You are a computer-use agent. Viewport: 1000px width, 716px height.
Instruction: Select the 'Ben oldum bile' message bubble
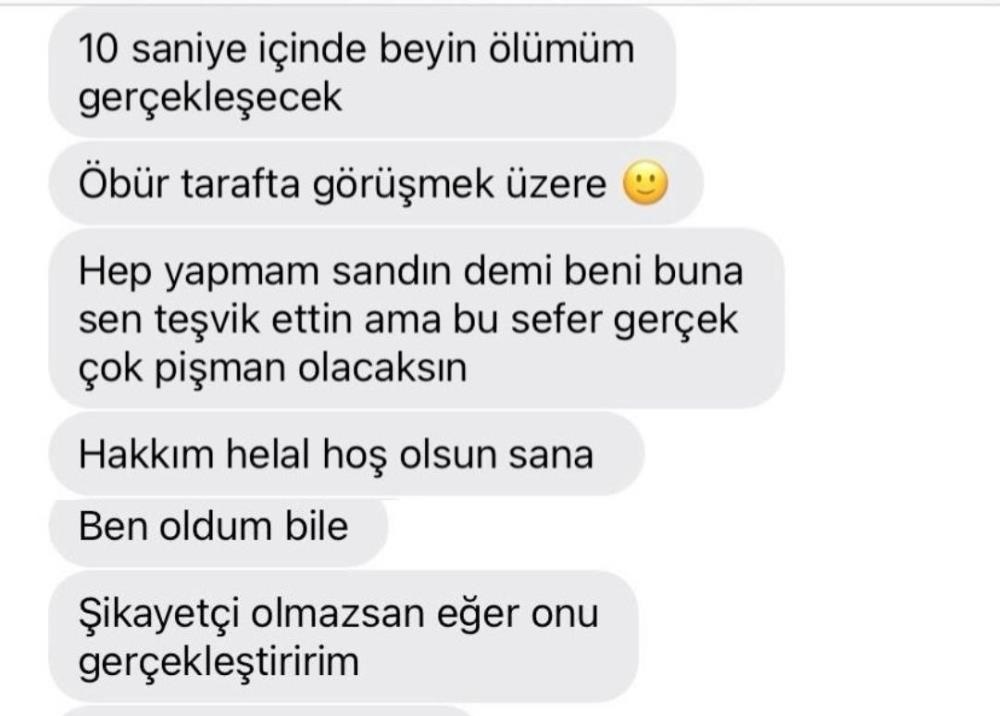coord(218,527)
